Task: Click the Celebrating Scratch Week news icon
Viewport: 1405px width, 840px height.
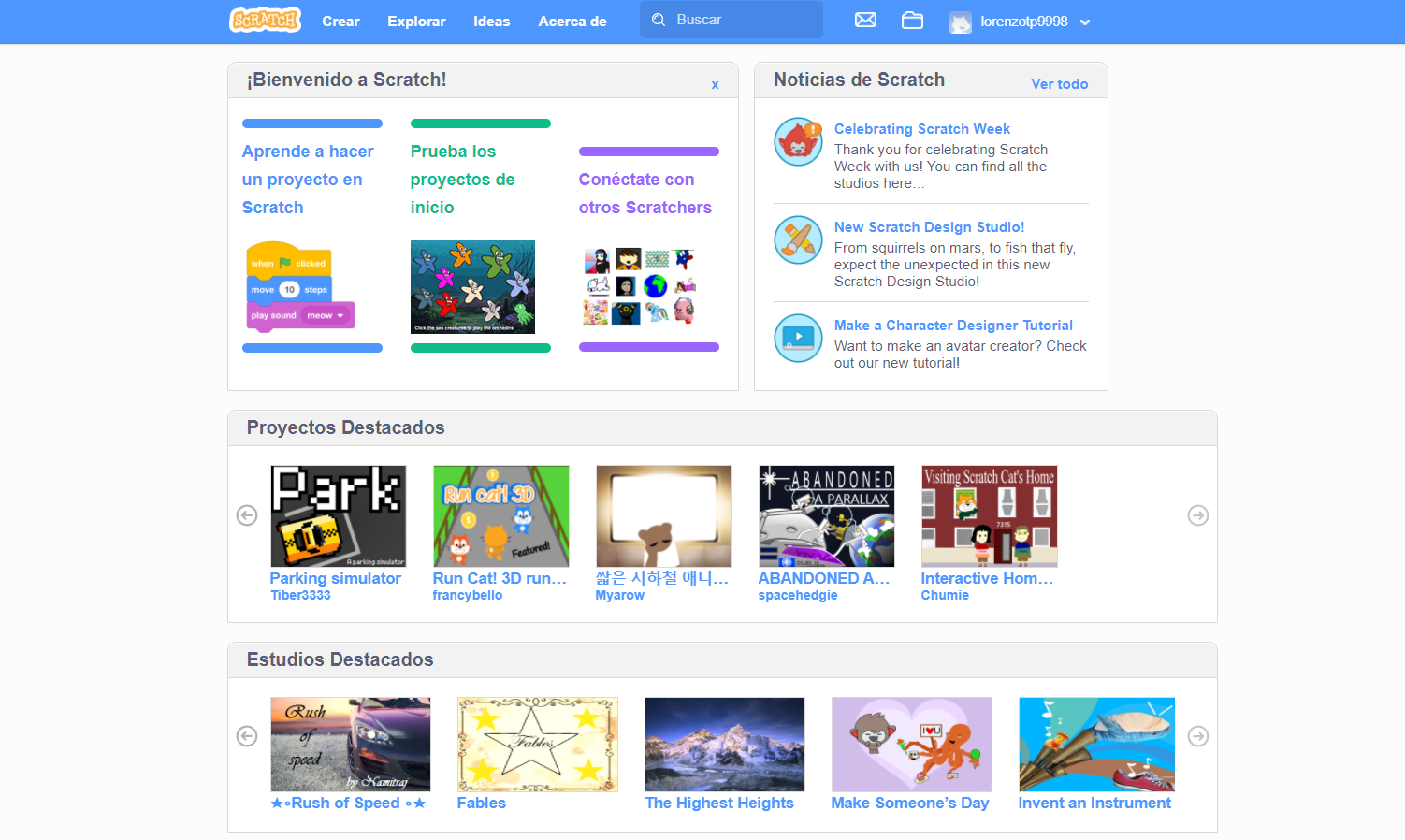Action: pyautogui.click(x=798, y=141)
